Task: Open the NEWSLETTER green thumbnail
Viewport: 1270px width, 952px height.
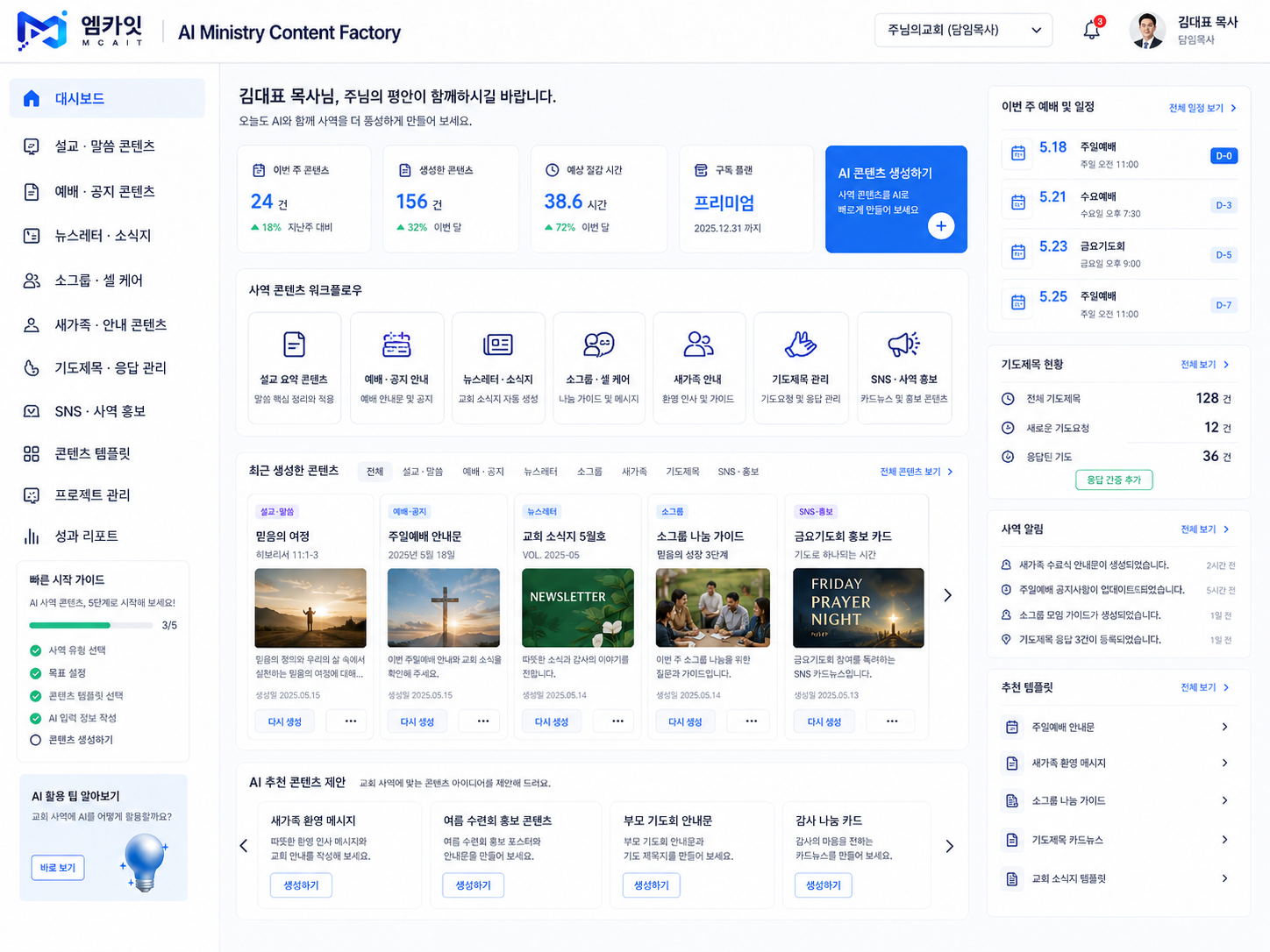Action: click(578, 607)
